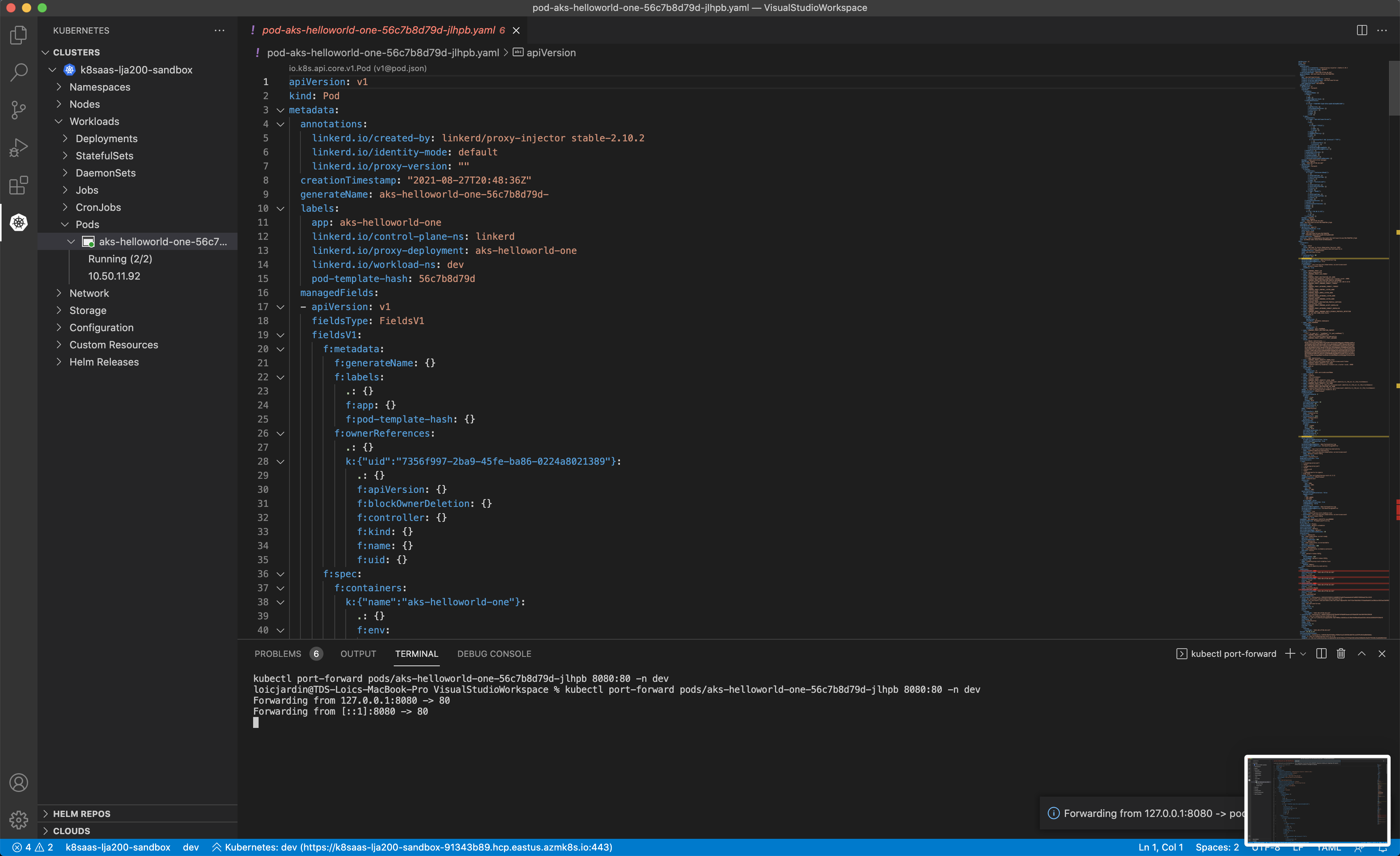Open the Accounts icon in activity bar
The image size is (1400, 856).
pos(19,782)
